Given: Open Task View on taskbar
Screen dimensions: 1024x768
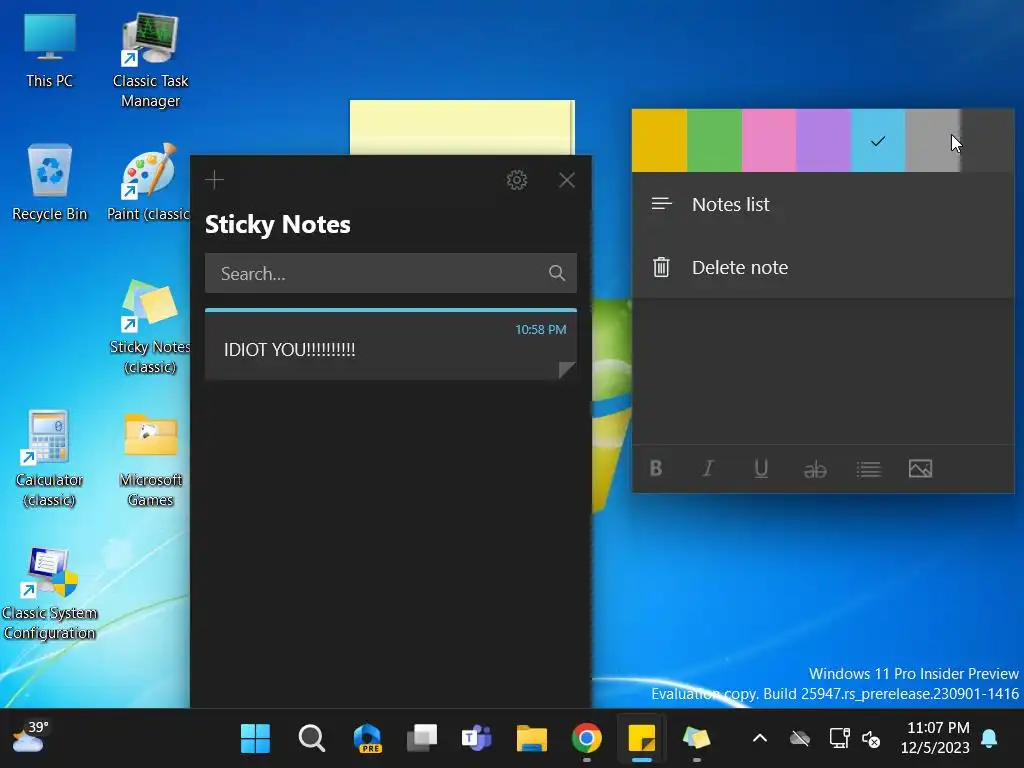Looking at the screenshot, I should point(422,739).
